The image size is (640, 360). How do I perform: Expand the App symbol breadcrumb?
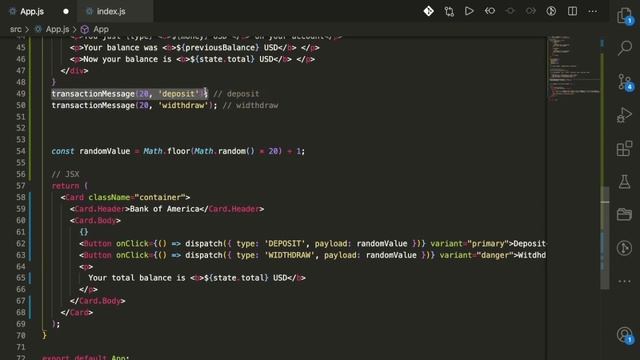[x=101, y=29]
